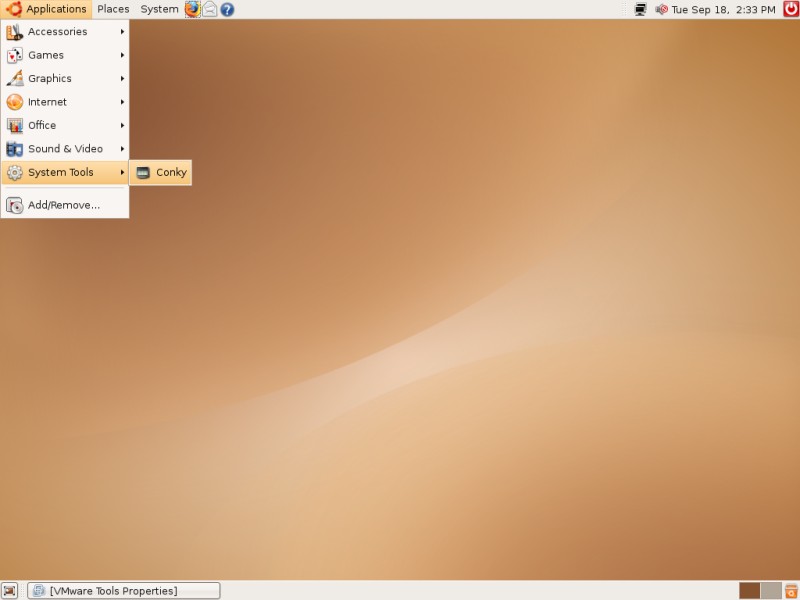The image size is (800, 600).
Task: Open the Evolution mail launcher icon
Action: pos(210,9)
